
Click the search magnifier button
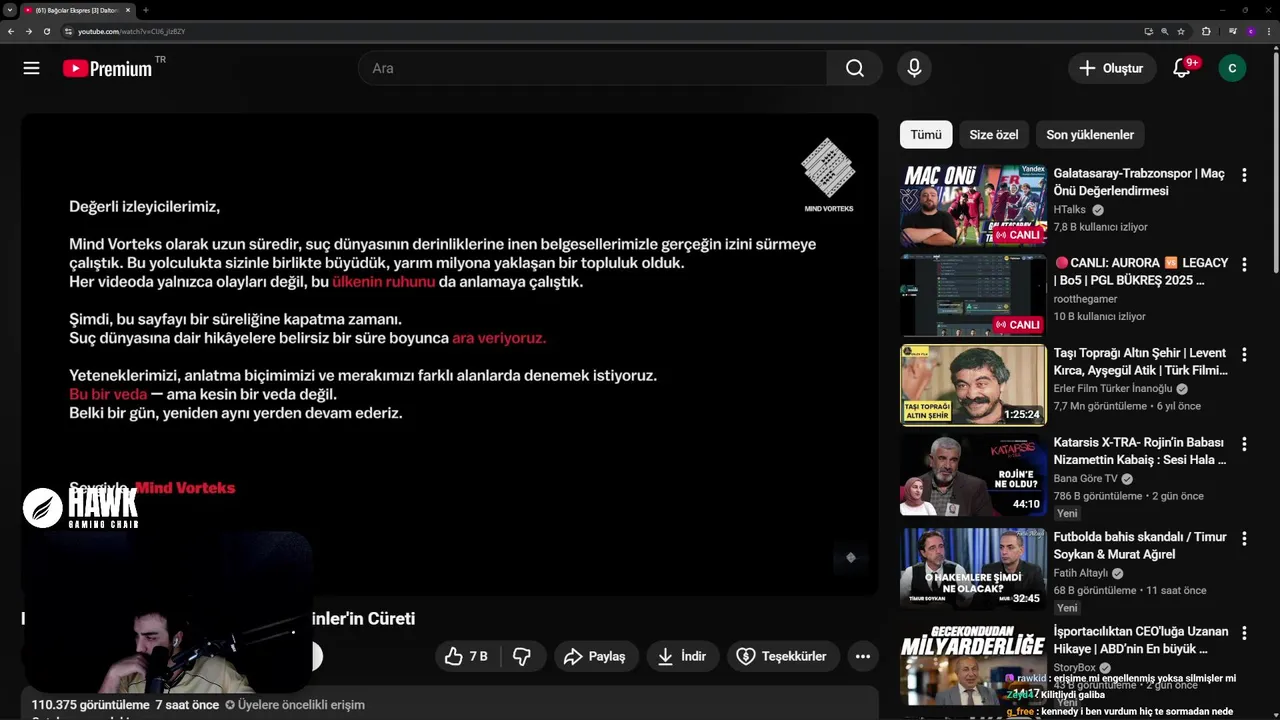[x=854, y=68]
